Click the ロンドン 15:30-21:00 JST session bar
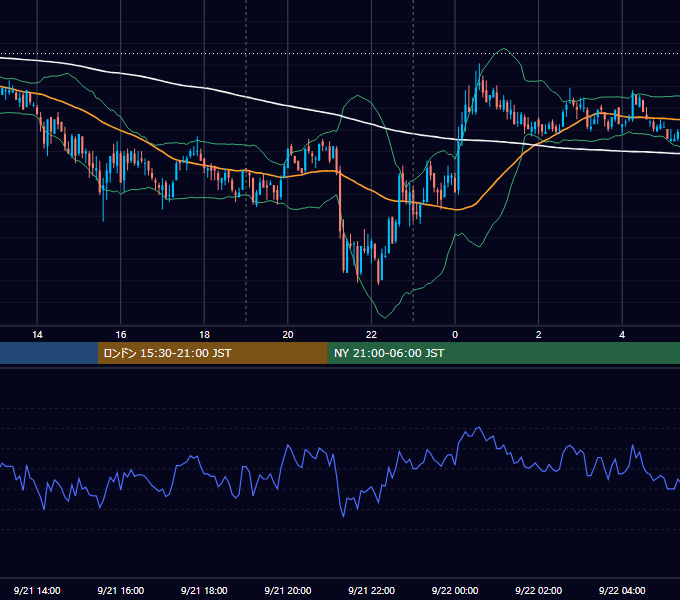Viewport: 680px width, 600px height. pos(212,353)
